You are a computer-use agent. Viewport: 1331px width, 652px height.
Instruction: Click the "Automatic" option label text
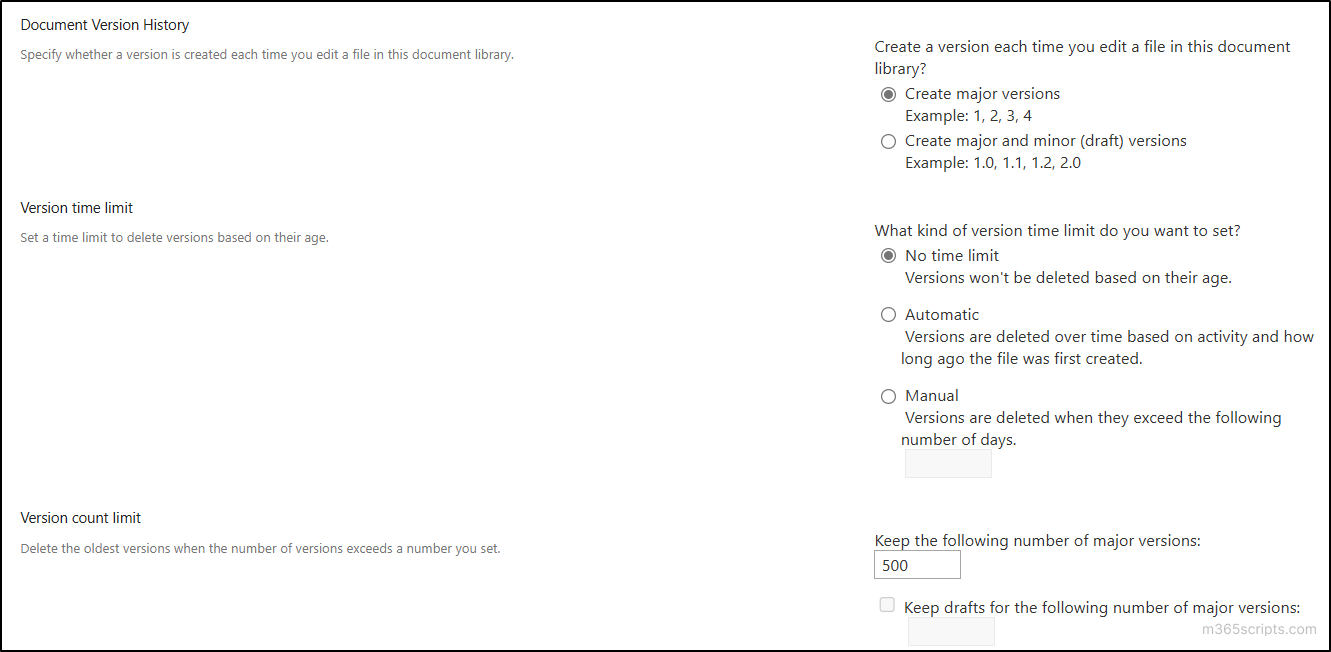point(941,314)
